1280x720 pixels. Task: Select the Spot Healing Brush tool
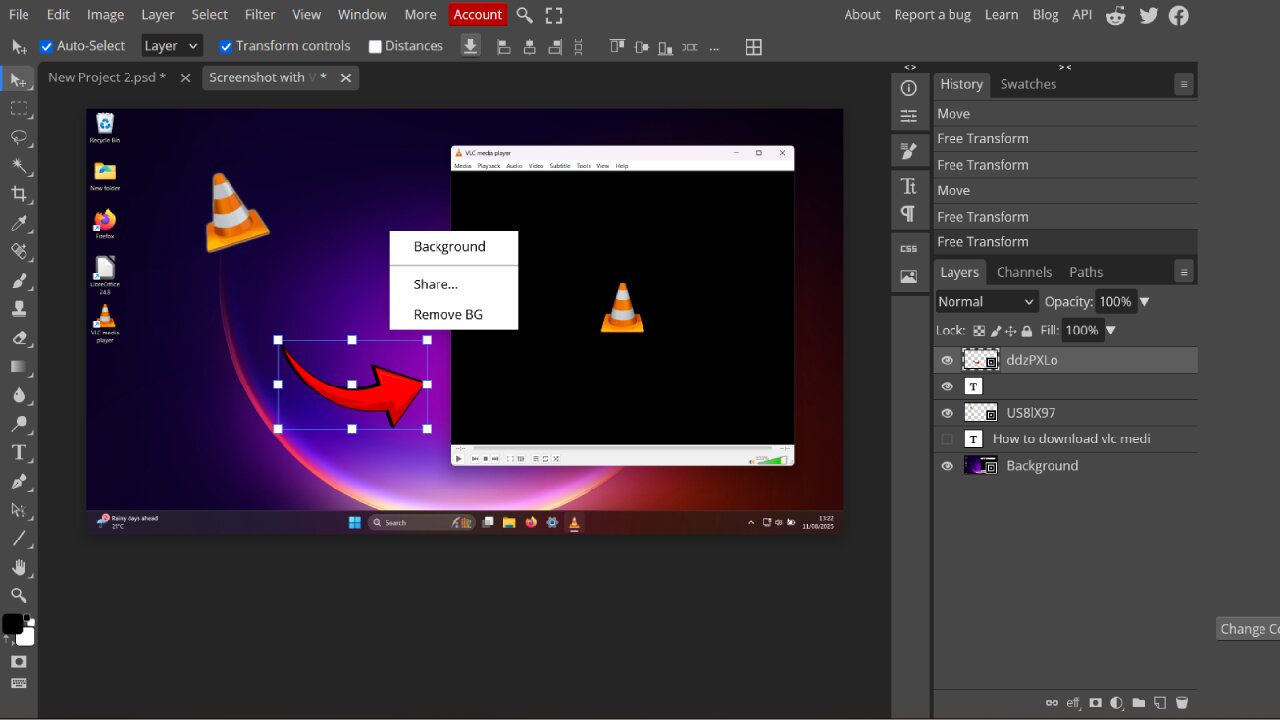point(18,252)
